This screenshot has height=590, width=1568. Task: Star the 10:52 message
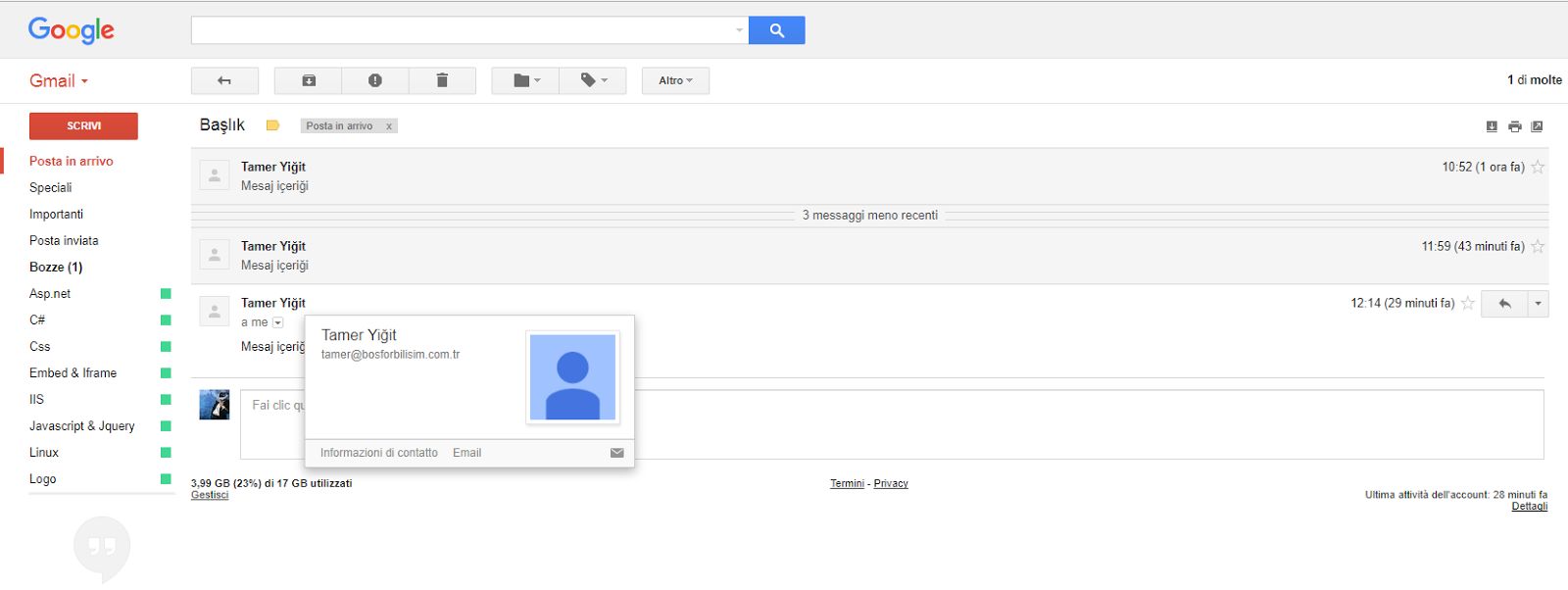click(x=1538, y=168)
